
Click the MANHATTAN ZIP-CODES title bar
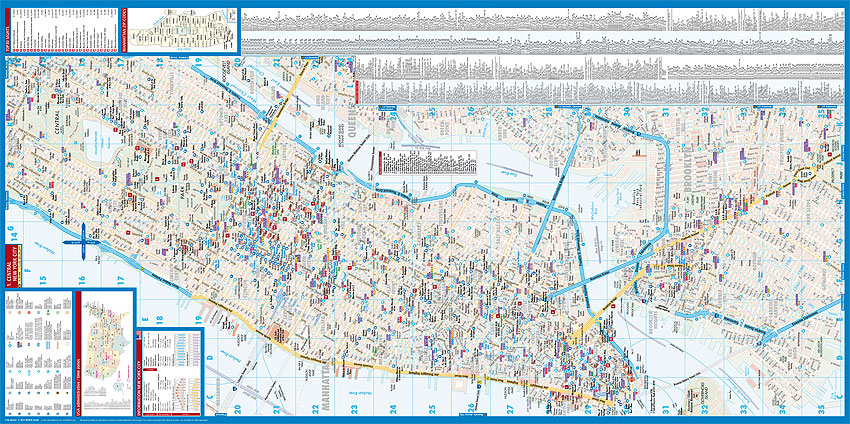[x=125, y=31]
